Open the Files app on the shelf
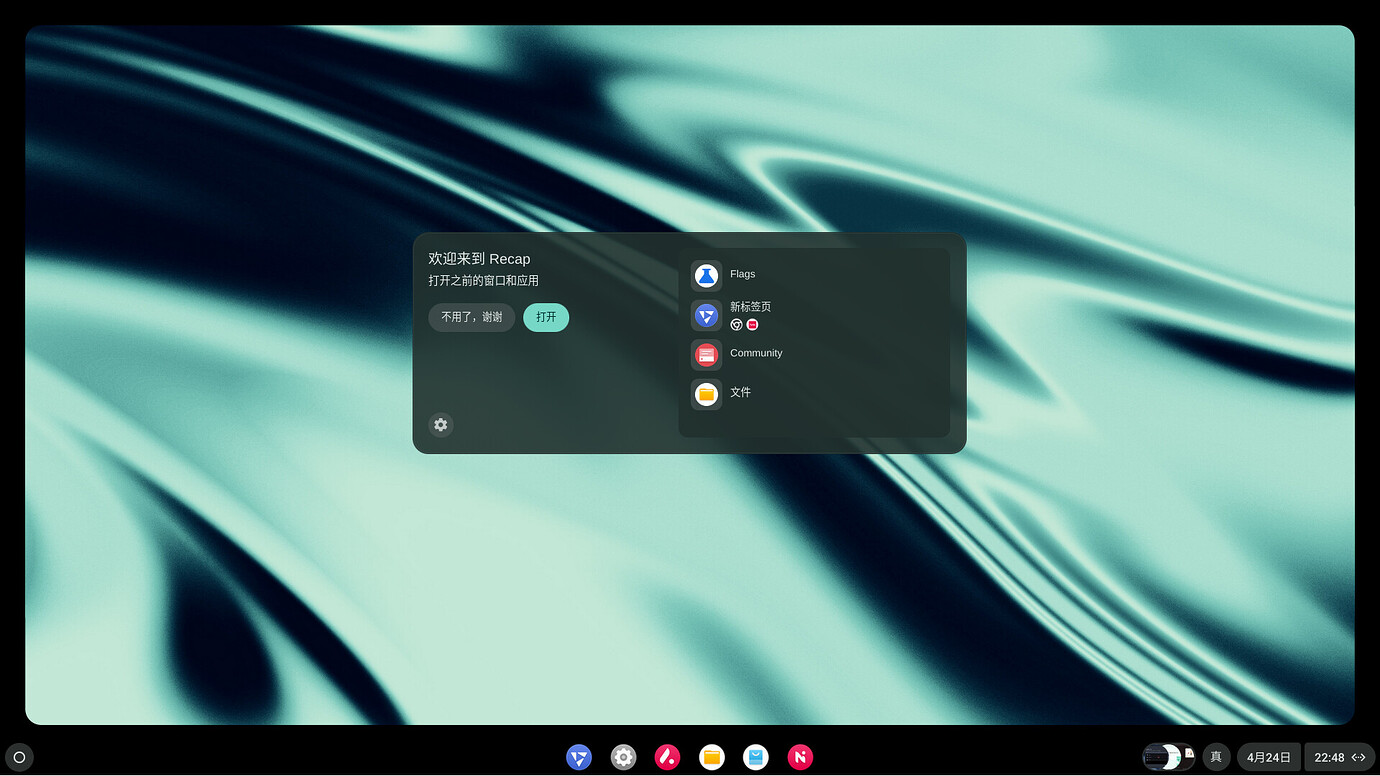Screen dimensions: 1380x776 (711, 757)
